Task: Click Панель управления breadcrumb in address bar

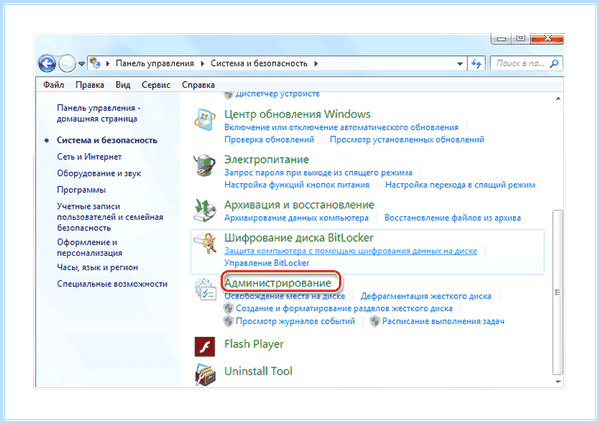Action: (155, 64)
